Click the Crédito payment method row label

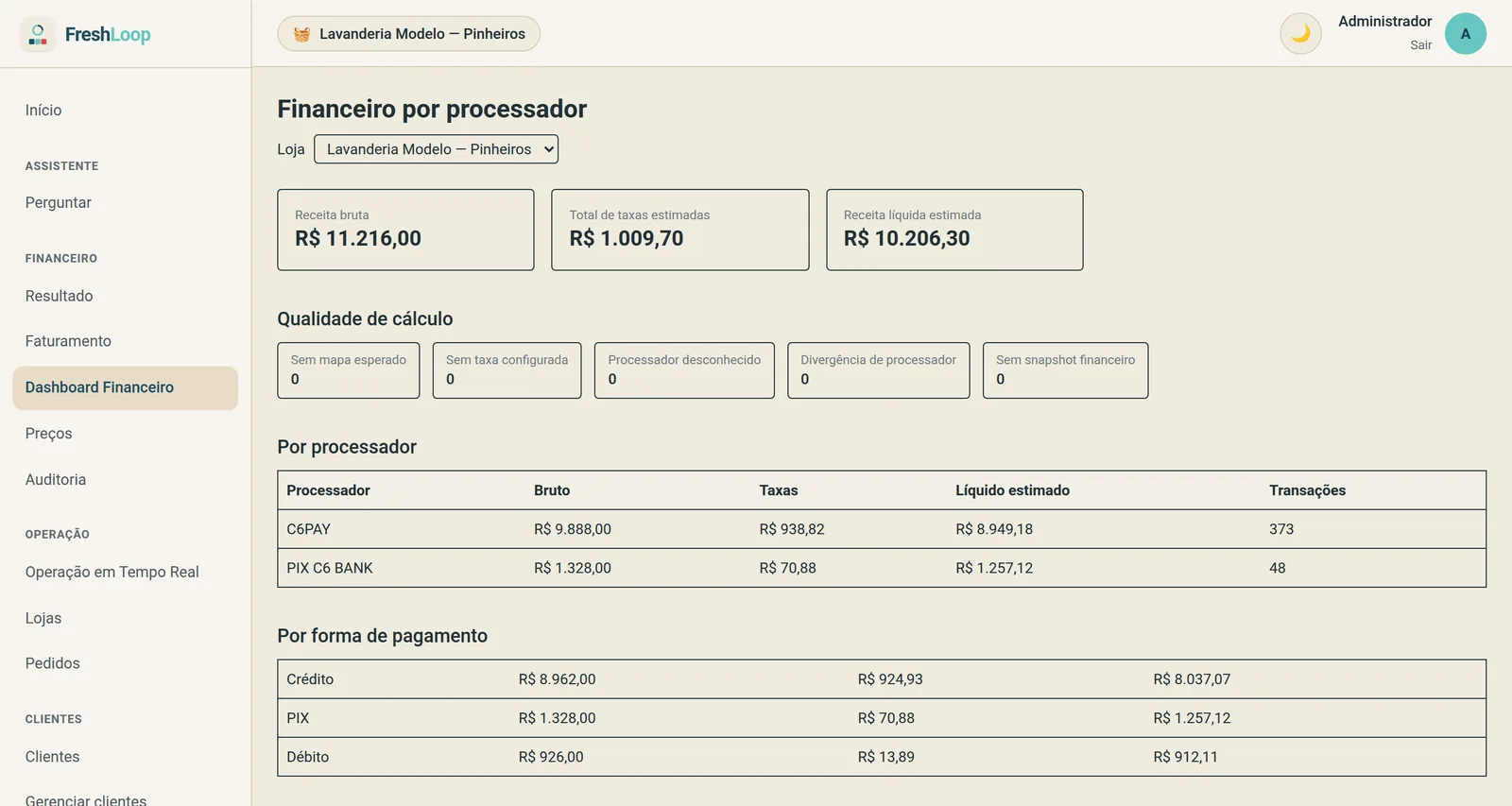pyautogui.click(x=310, y=679)
